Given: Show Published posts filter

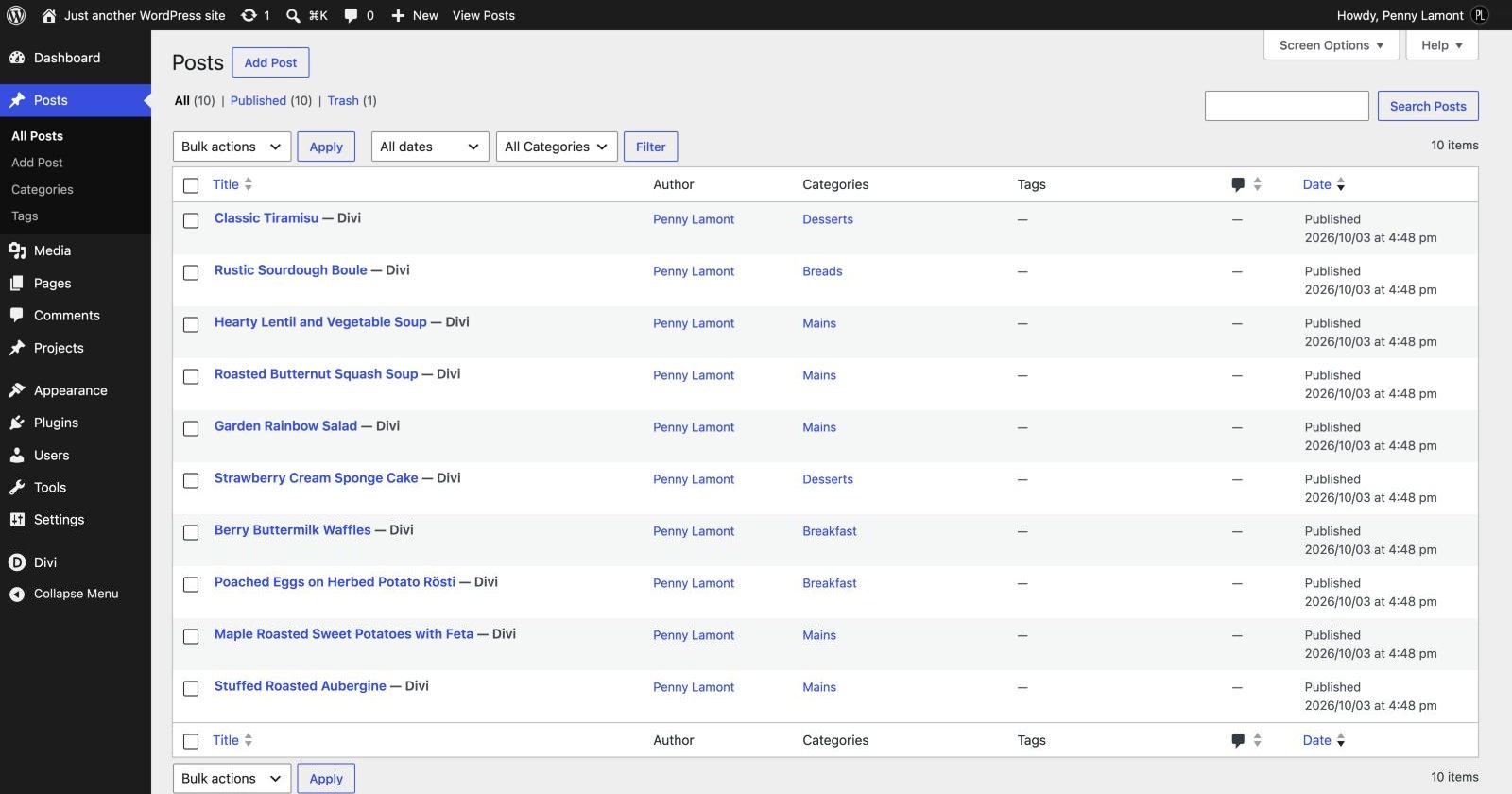Looking at the screenshot, I should 258,100.
